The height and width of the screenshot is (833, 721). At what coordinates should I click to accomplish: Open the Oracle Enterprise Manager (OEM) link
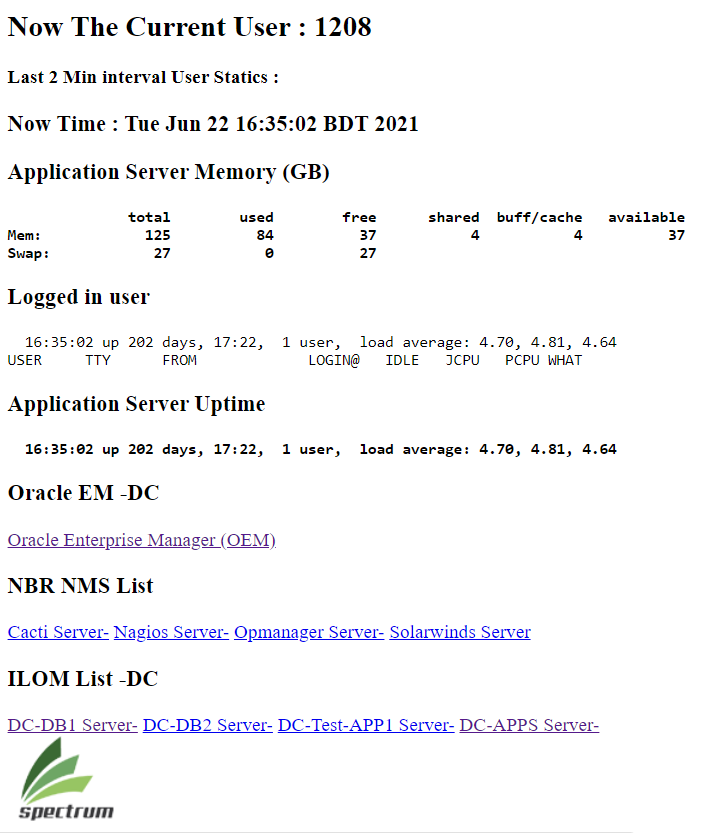(141, 540)
